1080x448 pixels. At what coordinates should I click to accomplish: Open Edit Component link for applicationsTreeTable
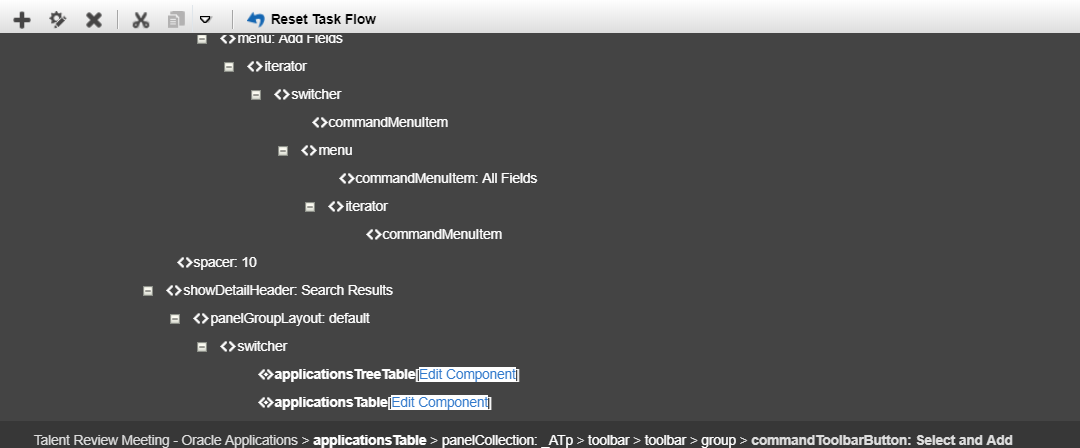[x=467, y=375]
